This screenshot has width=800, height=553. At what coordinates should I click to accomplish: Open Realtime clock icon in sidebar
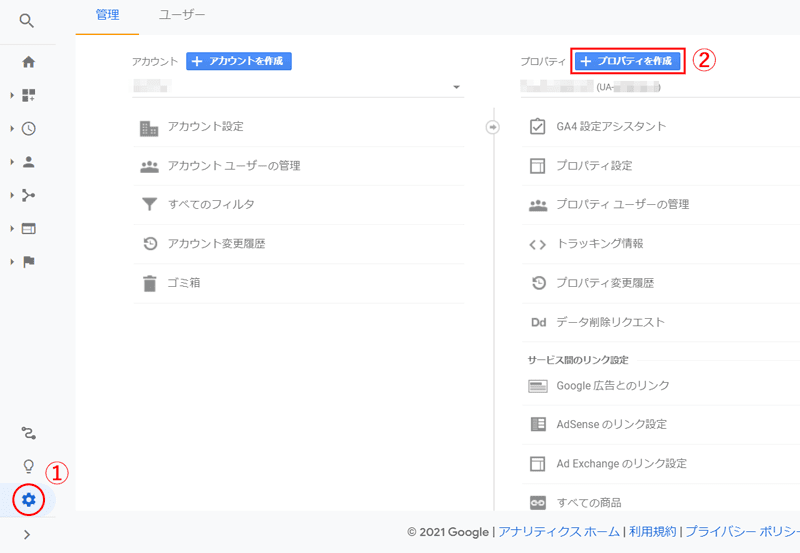[x=29, y=129]
